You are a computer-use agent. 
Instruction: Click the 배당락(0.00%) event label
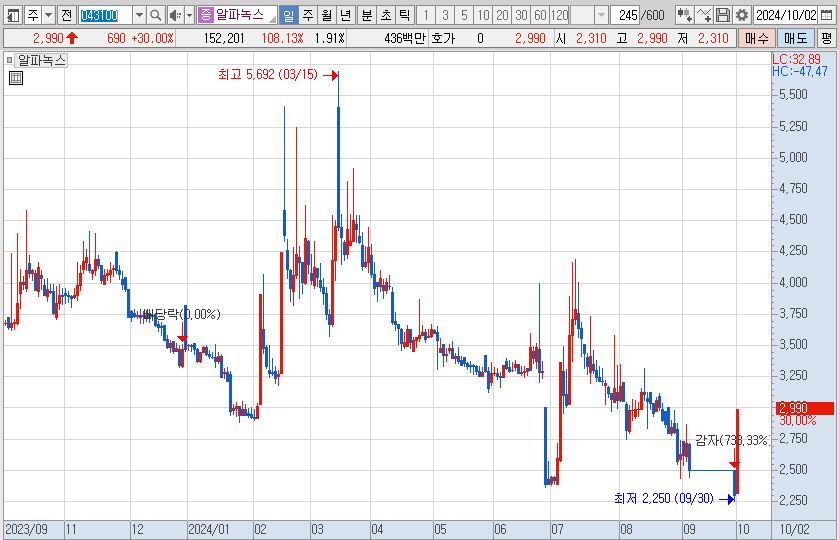pos(182,314)
